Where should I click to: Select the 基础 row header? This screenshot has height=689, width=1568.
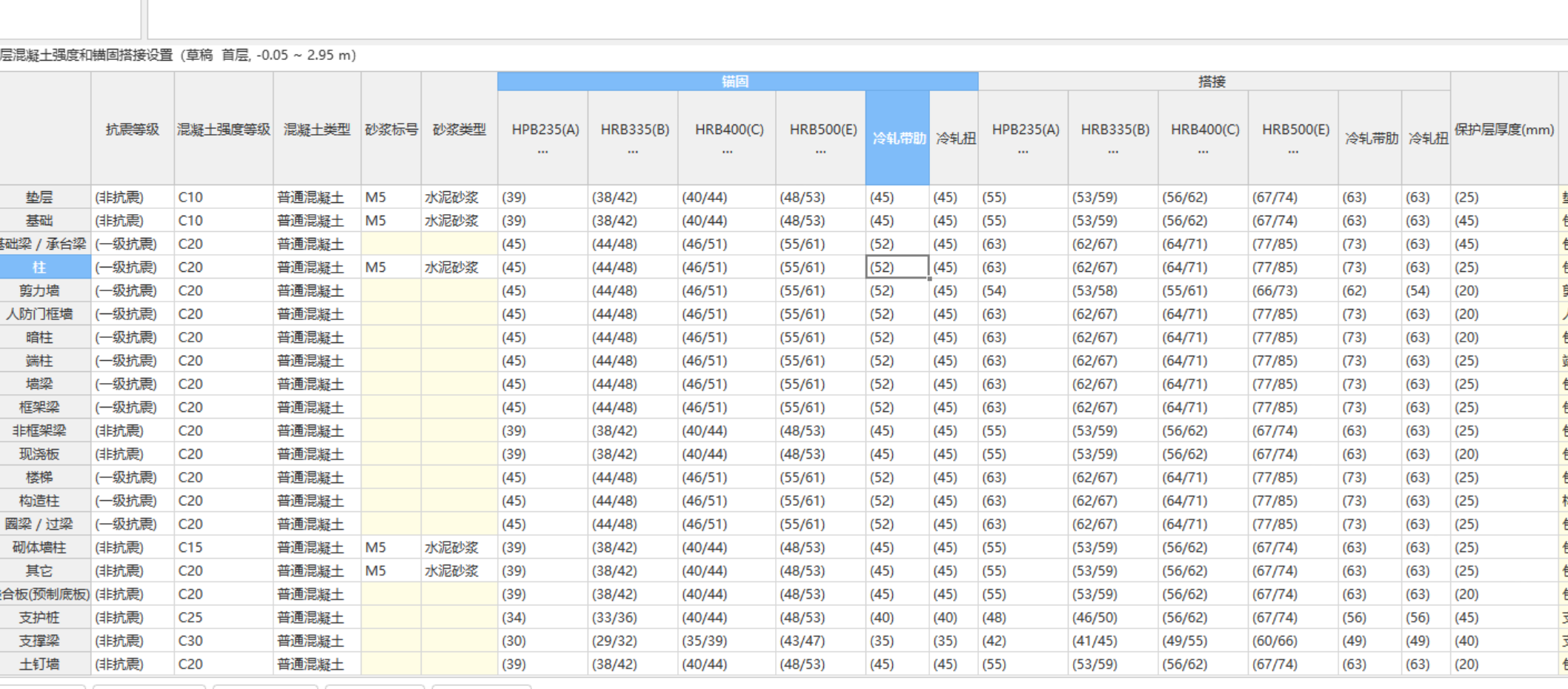click(44, 221)
